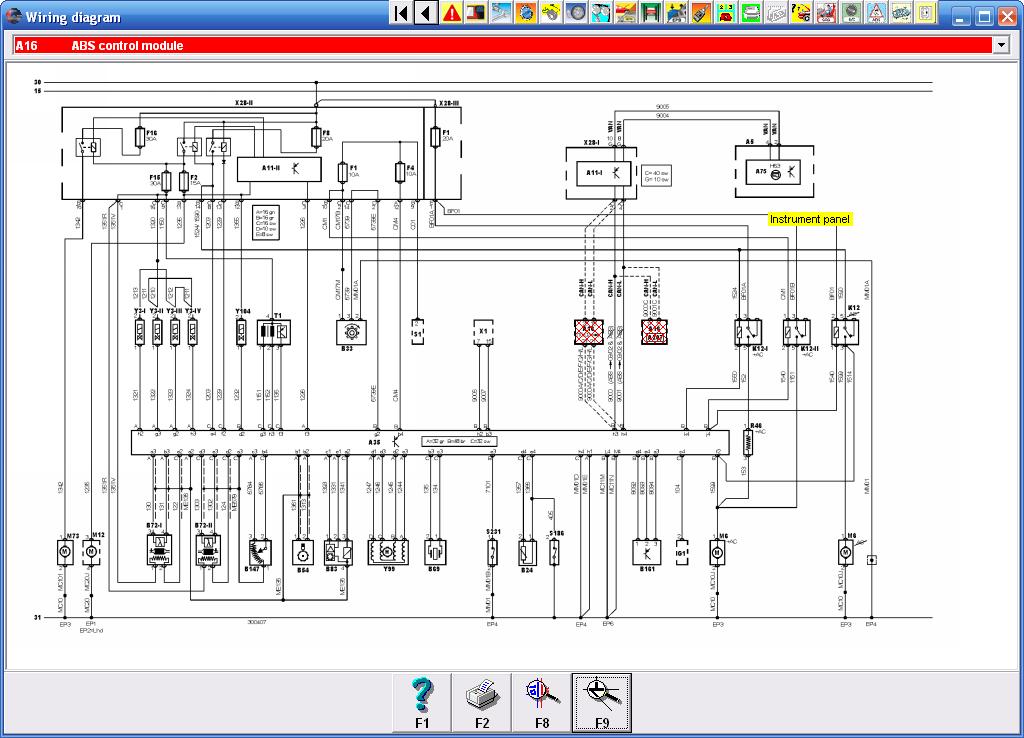1024x738 pixels.
Task: Click the vehicle lift green icon
Action: click(x=651, y=13)
